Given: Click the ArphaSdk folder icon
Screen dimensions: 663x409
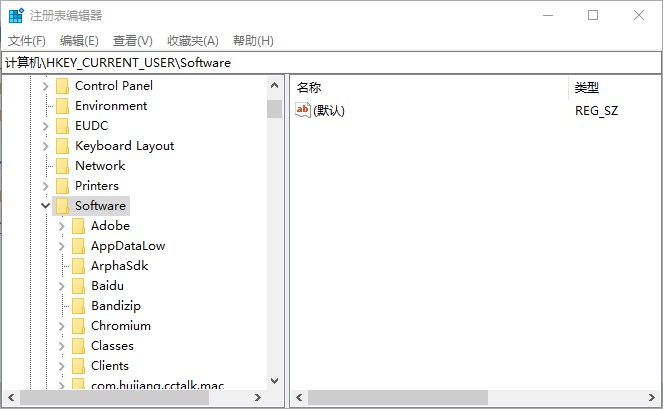Looking at the screenshot, I should [x=78, y=266].
